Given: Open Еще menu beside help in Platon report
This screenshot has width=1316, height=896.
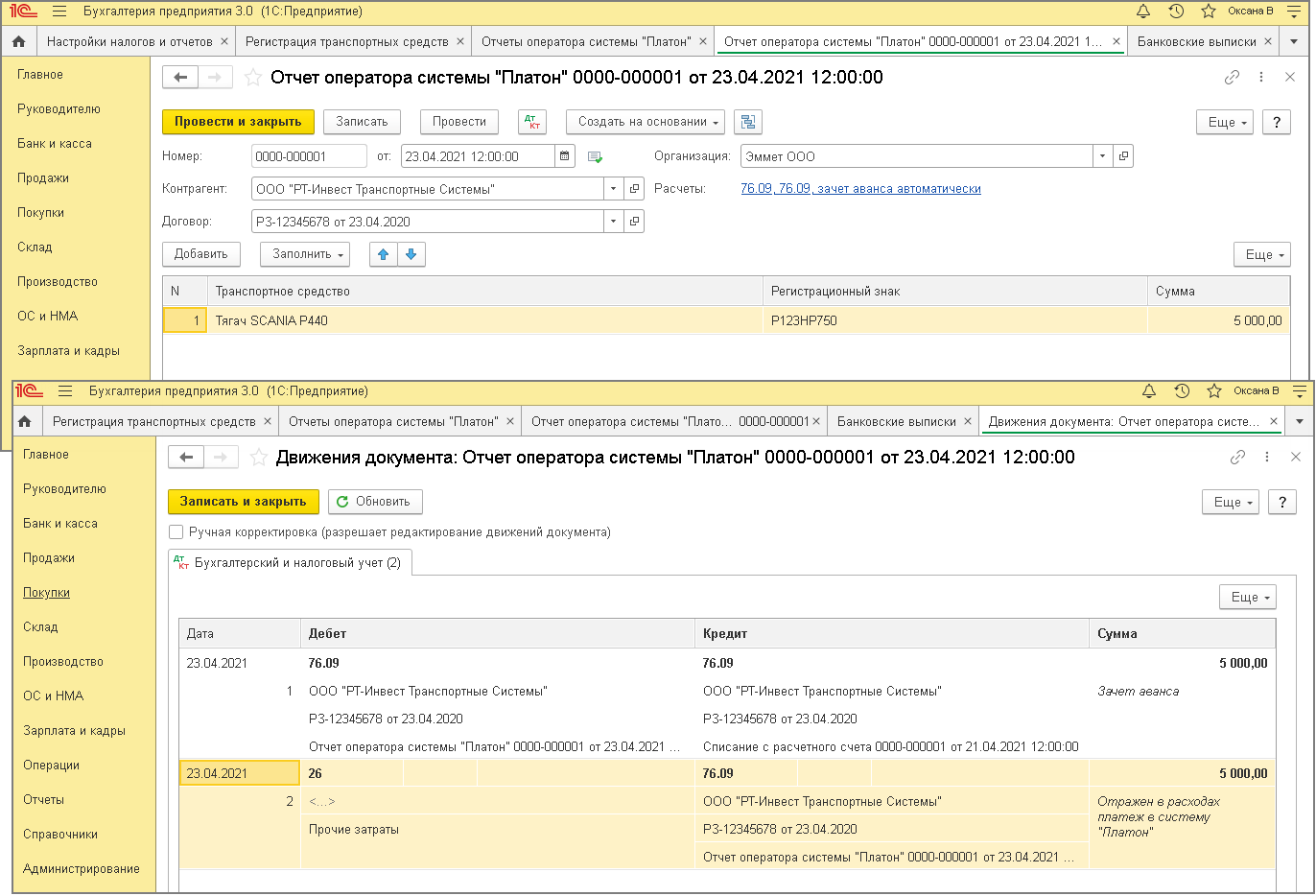Looking at the screenshot, I should pos(1225,122).
